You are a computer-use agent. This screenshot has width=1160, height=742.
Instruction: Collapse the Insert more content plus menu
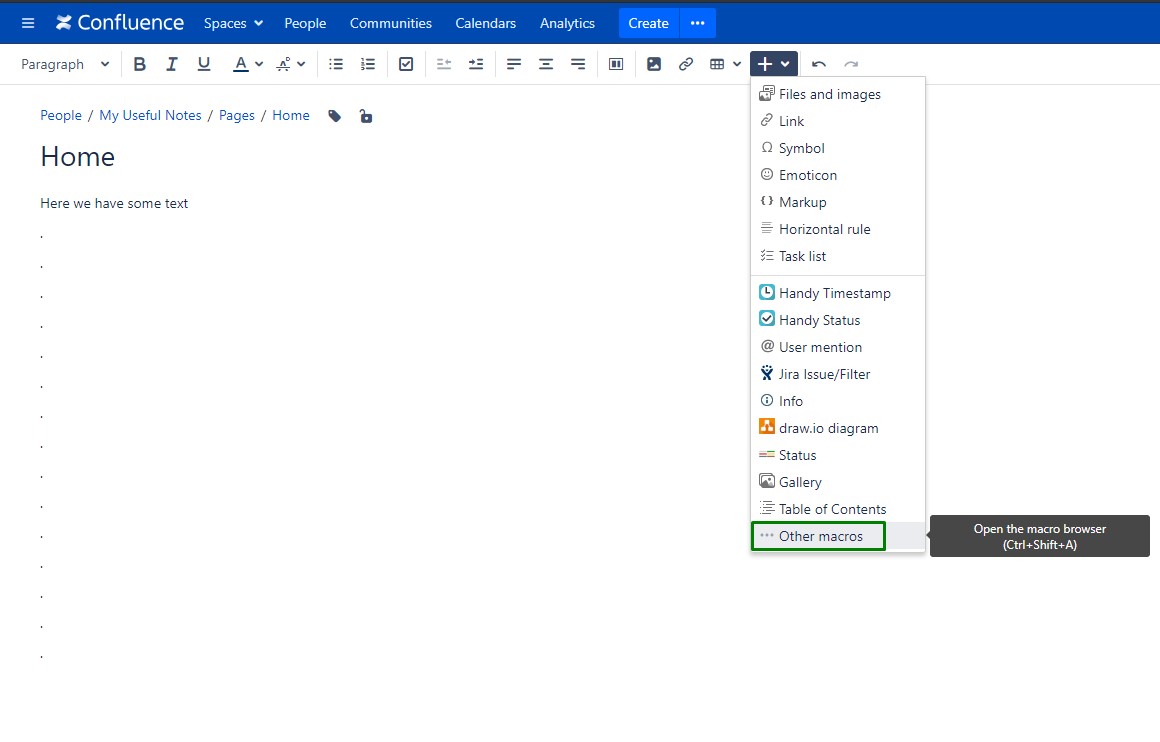point(774,64)
